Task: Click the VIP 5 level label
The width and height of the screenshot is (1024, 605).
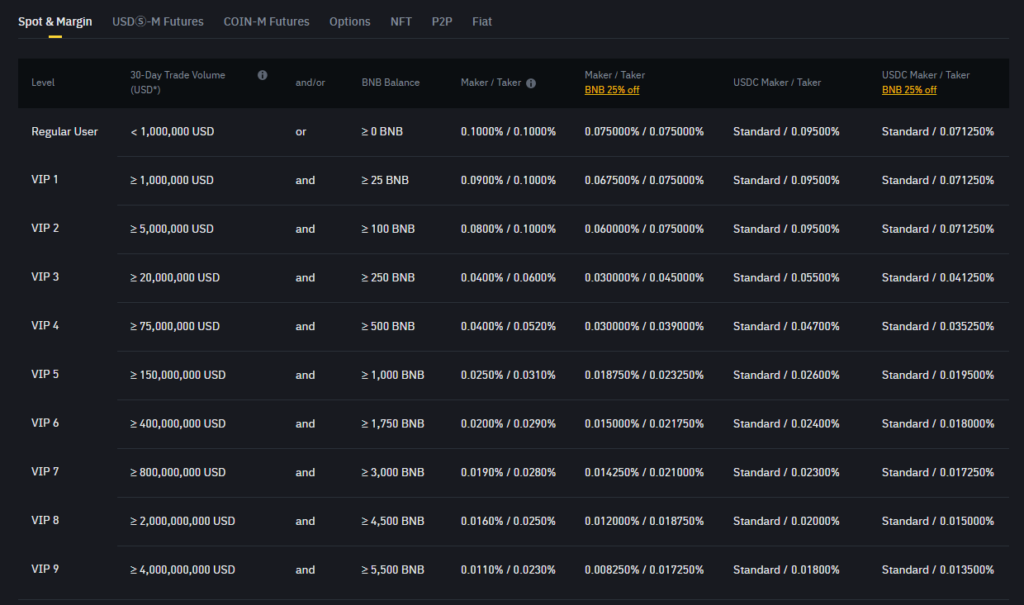Action: coord(45,375)
